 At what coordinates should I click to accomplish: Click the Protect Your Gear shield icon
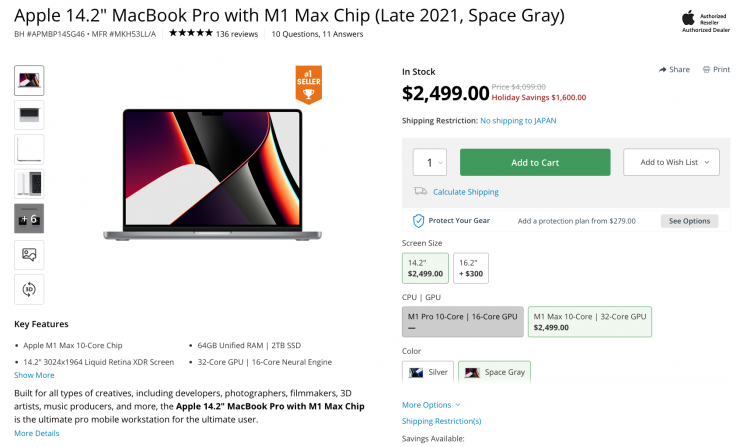click(419, 221)
